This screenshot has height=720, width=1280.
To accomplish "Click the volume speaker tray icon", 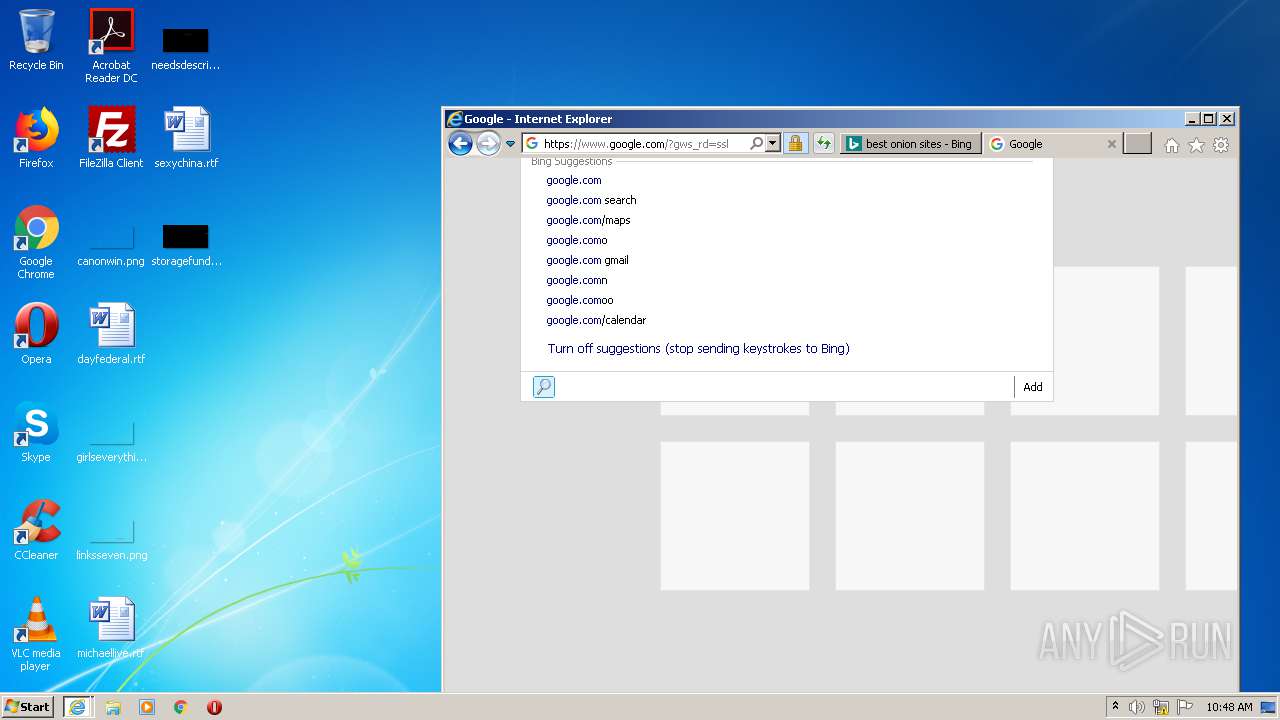I will [x=1137, y=707].
